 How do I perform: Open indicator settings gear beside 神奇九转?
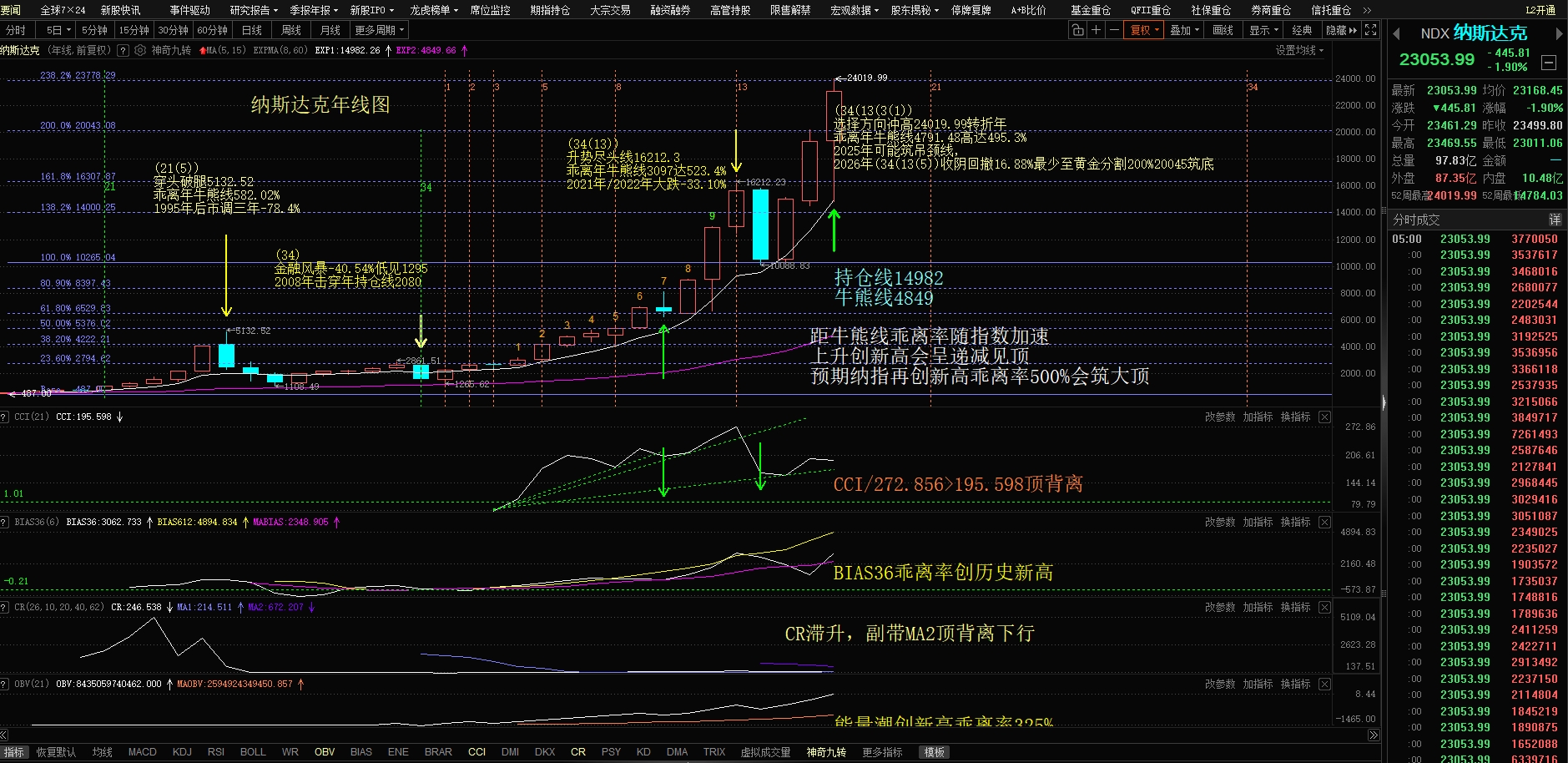140,50
